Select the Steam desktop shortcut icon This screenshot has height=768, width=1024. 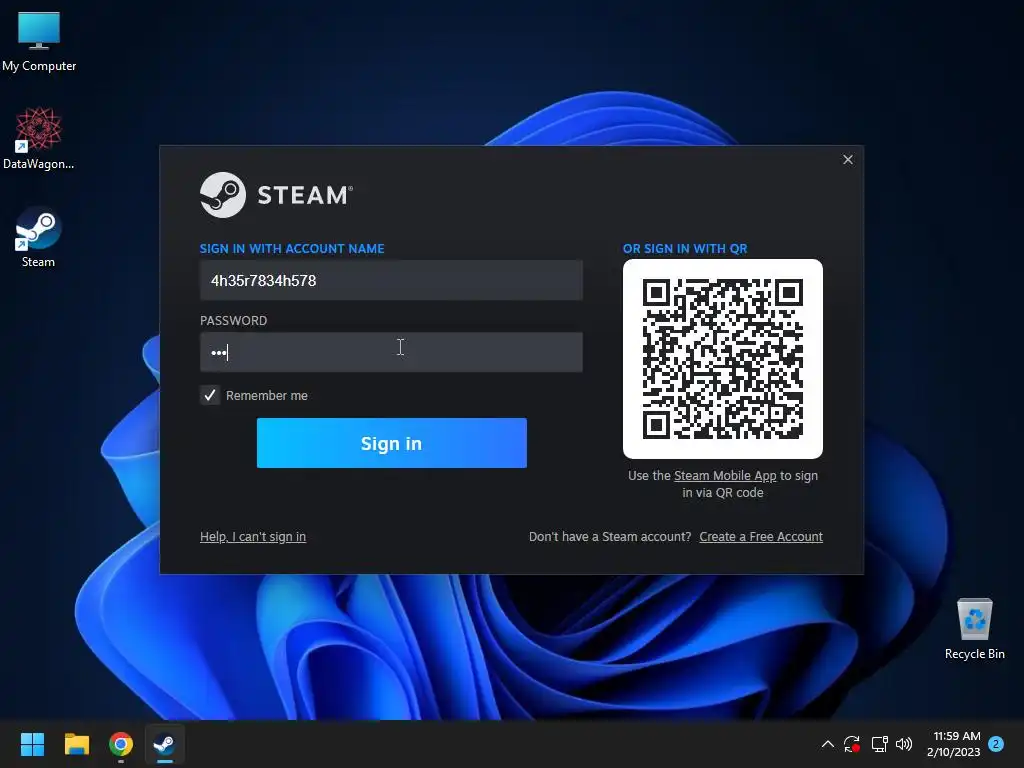pos(39,236)
